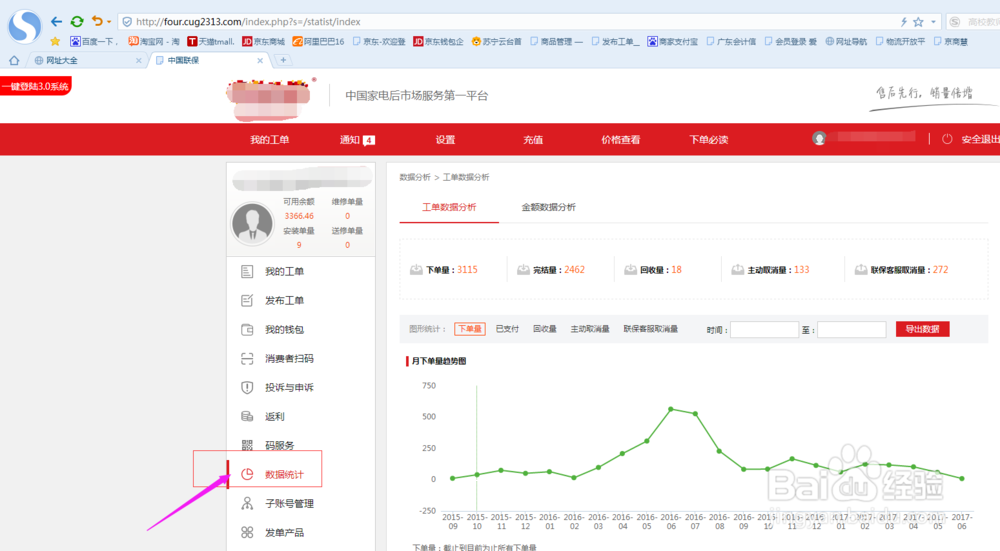1000x551 pixels.
Task: Open 我的工单 in the red navigation bar
Action: (269, 140)
